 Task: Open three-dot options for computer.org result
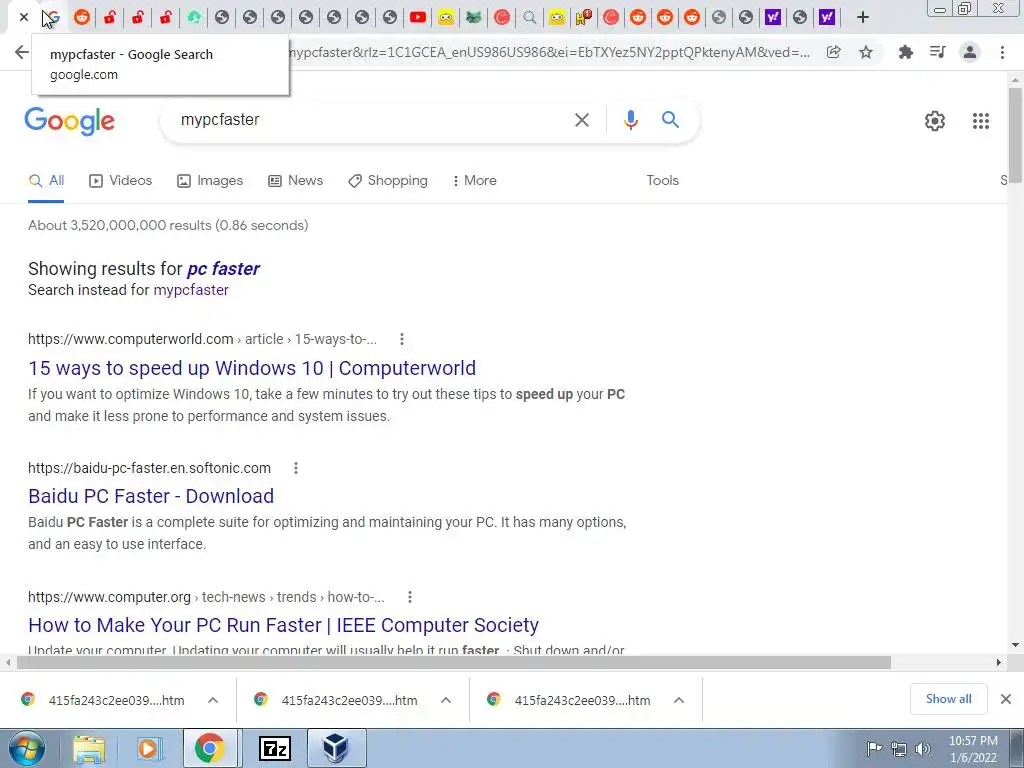tap(409, 597)
